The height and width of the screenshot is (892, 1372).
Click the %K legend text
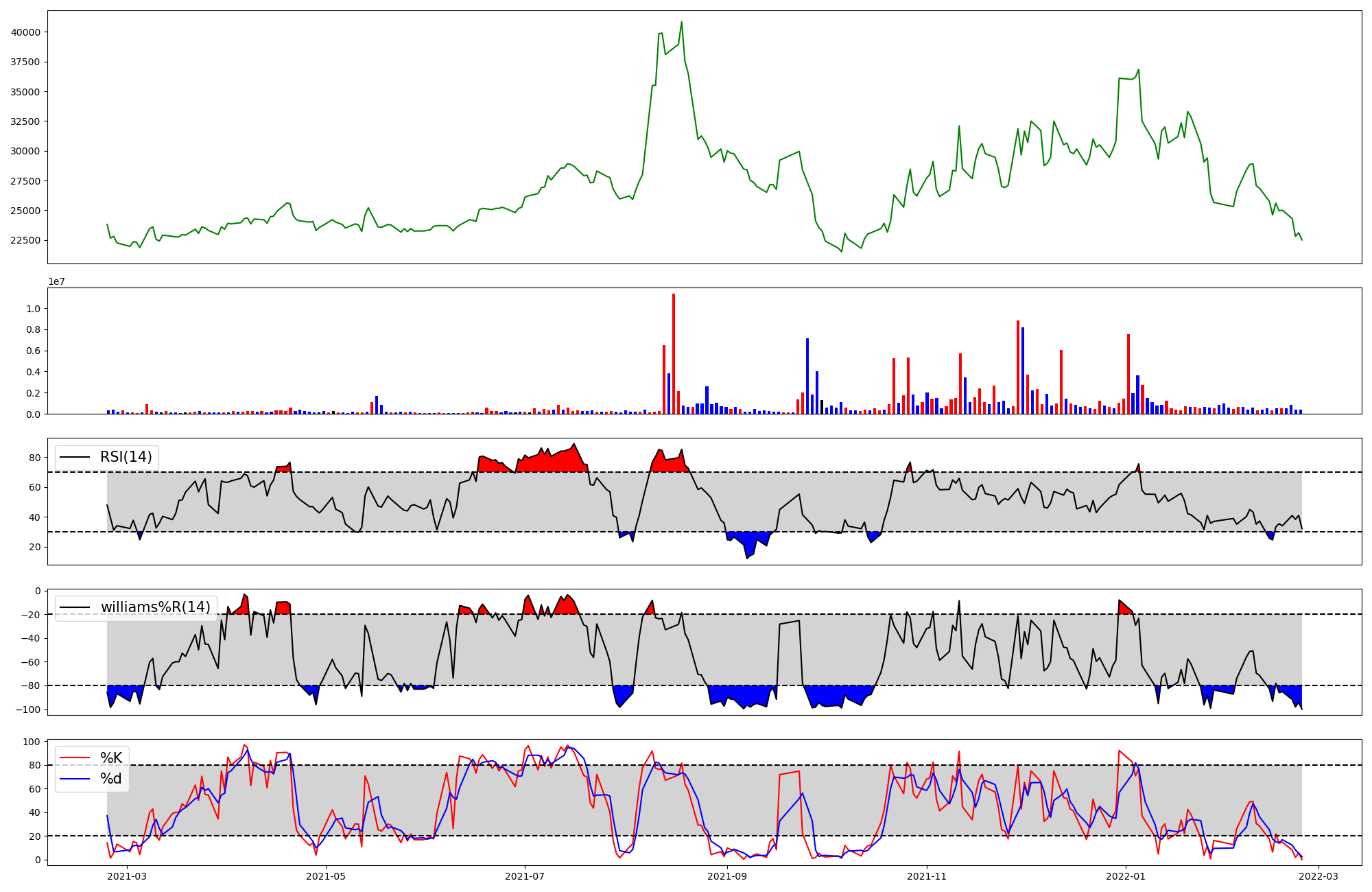(111, 758)
